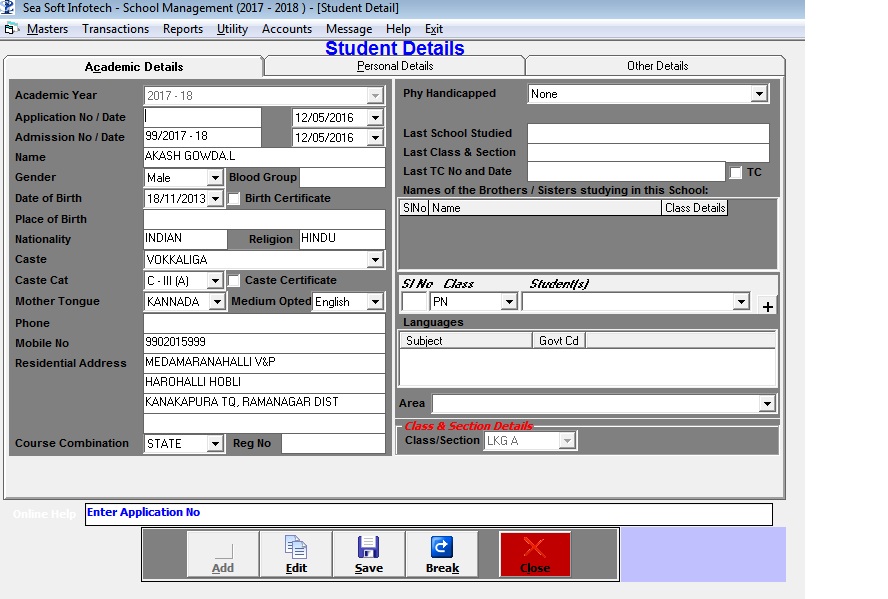Switch to Personal Details tab
Viewport: 888px width, 599px height.
pos(395,66)
